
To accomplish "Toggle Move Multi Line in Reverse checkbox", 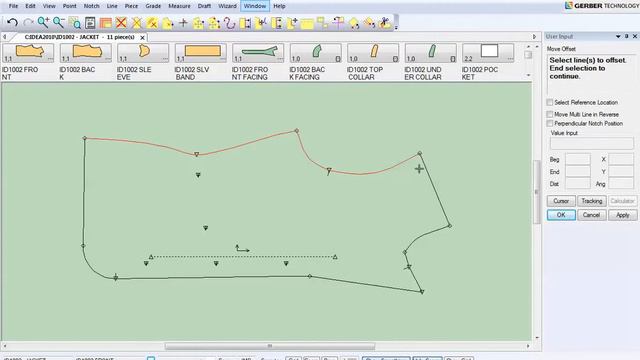I will [550, 114].
